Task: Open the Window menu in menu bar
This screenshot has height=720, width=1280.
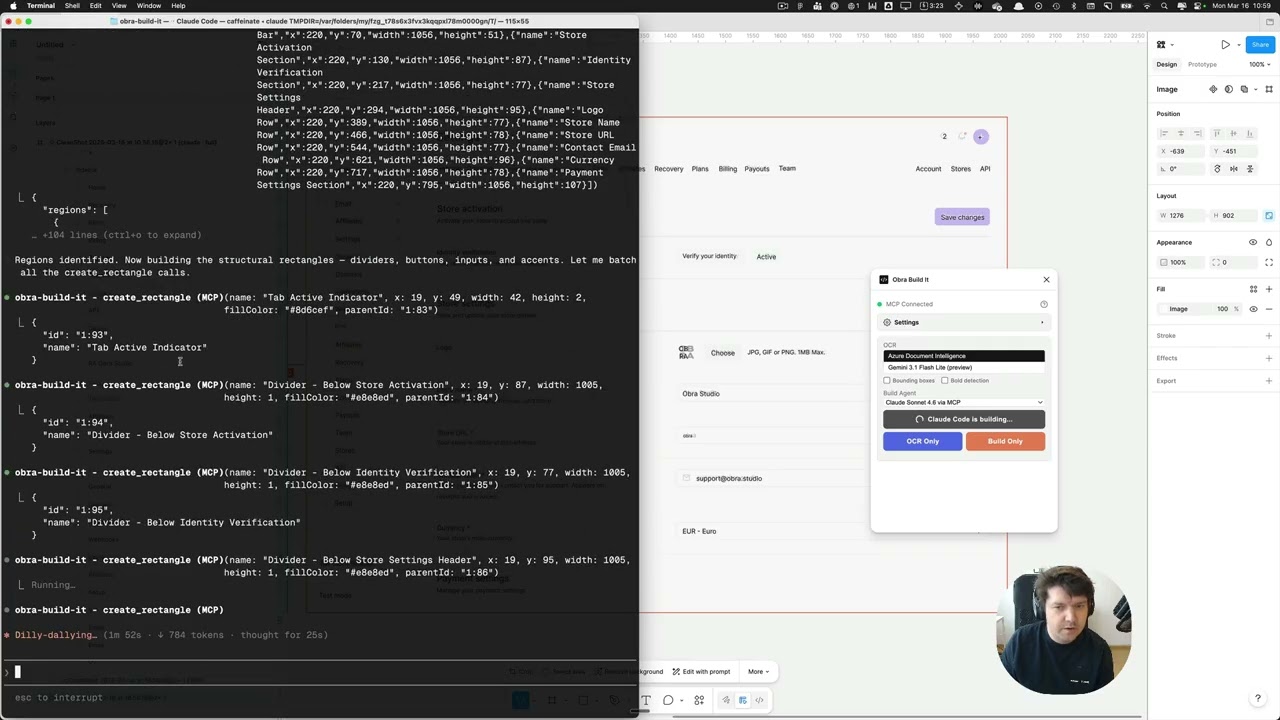Action: [149, 6]
